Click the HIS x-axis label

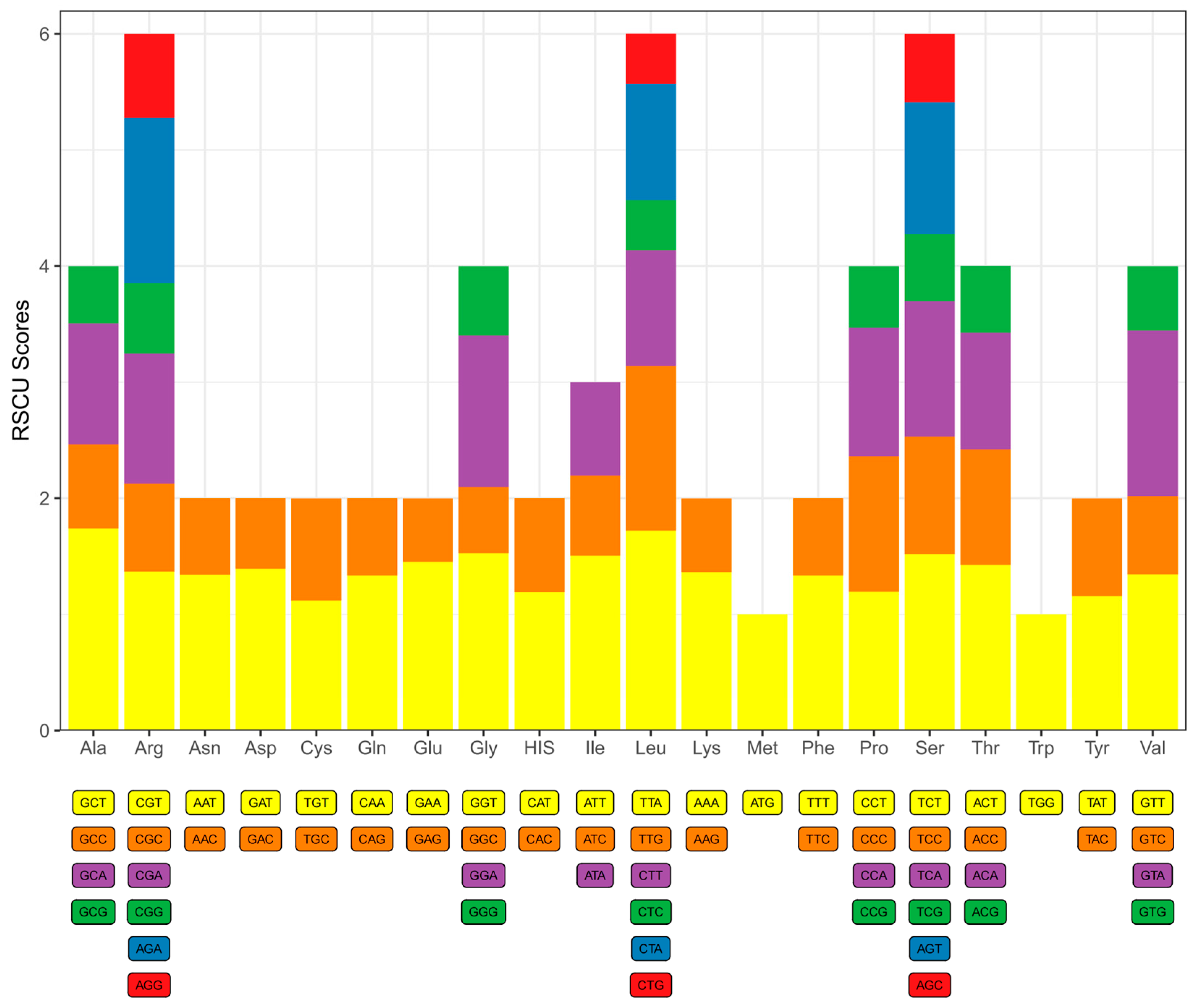pyautogui.click(x=538, y=747)
